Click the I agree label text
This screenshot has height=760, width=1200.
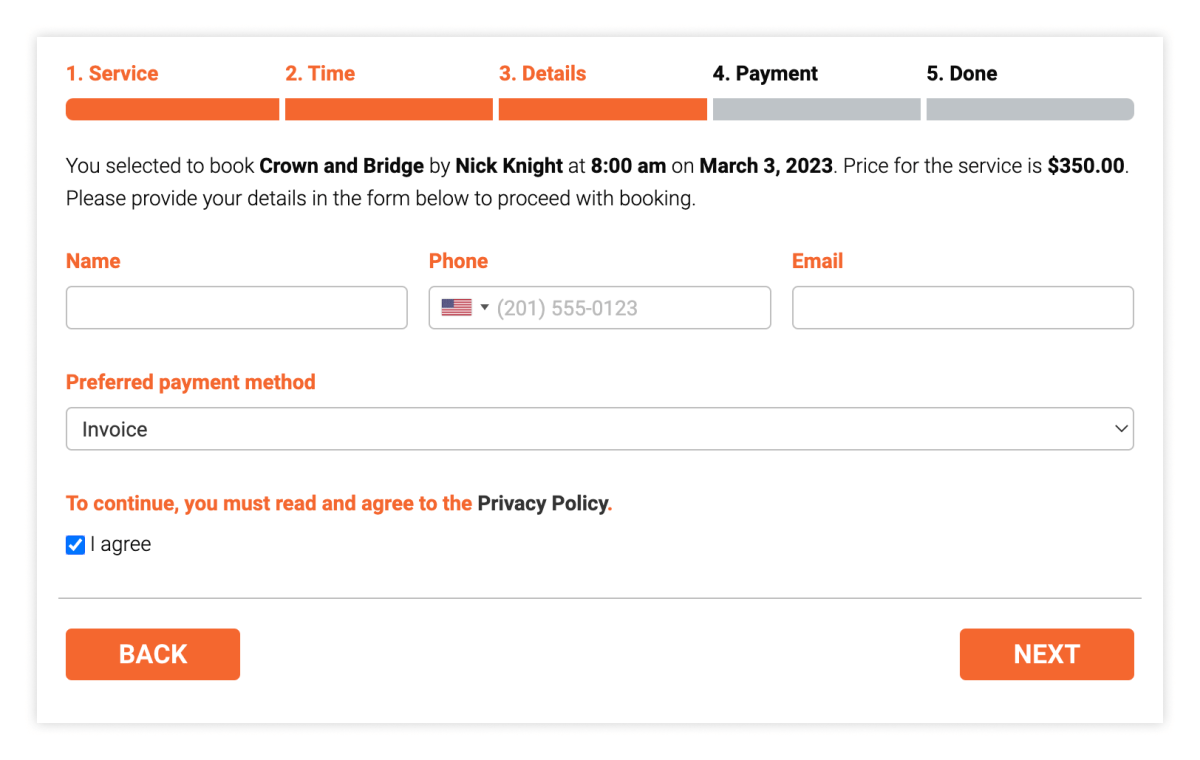click(x=120, y=544)
